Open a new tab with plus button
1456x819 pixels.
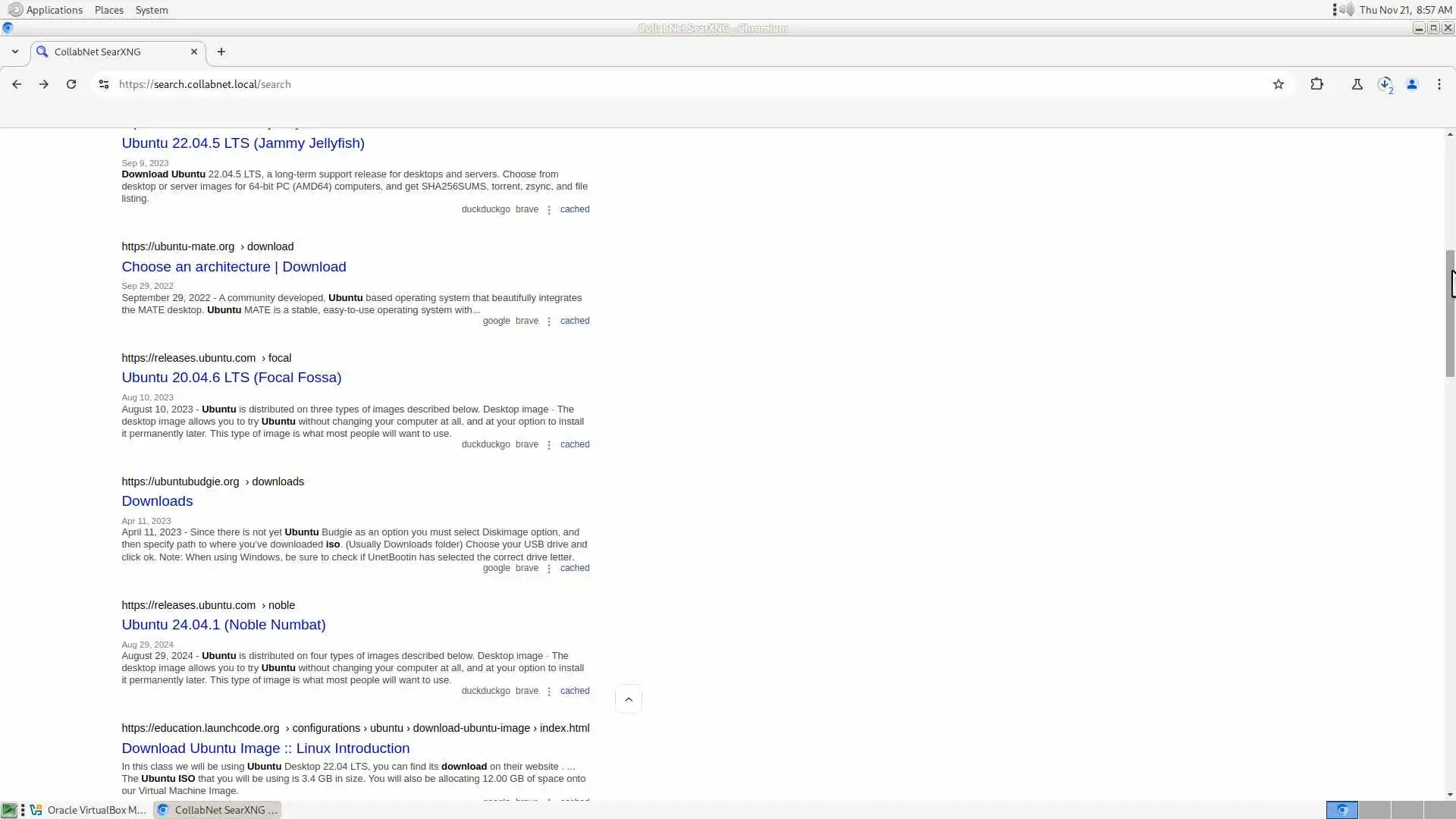point(221,52)
